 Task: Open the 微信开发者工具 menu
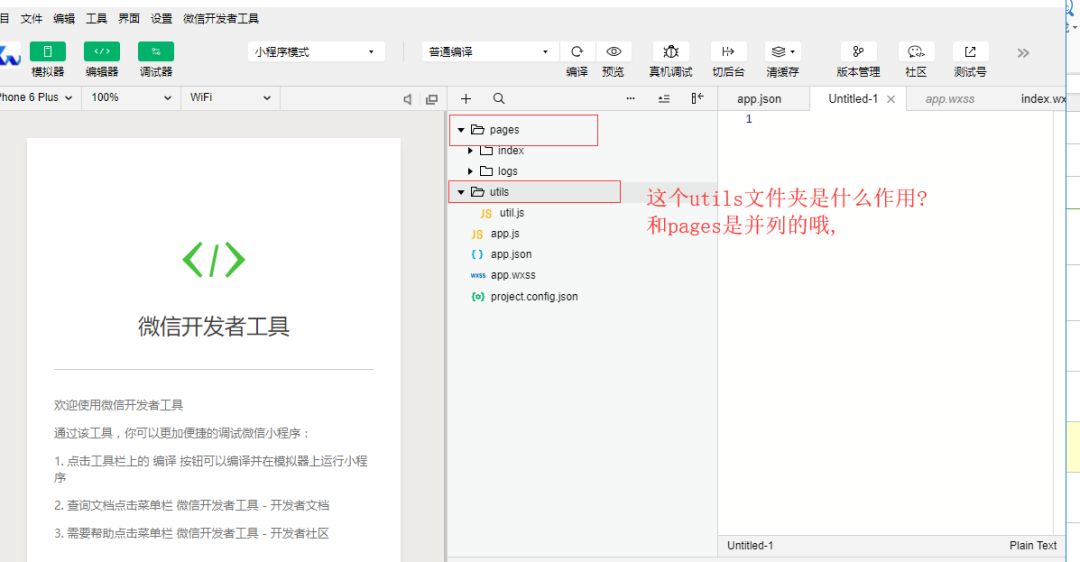[221, 19]
